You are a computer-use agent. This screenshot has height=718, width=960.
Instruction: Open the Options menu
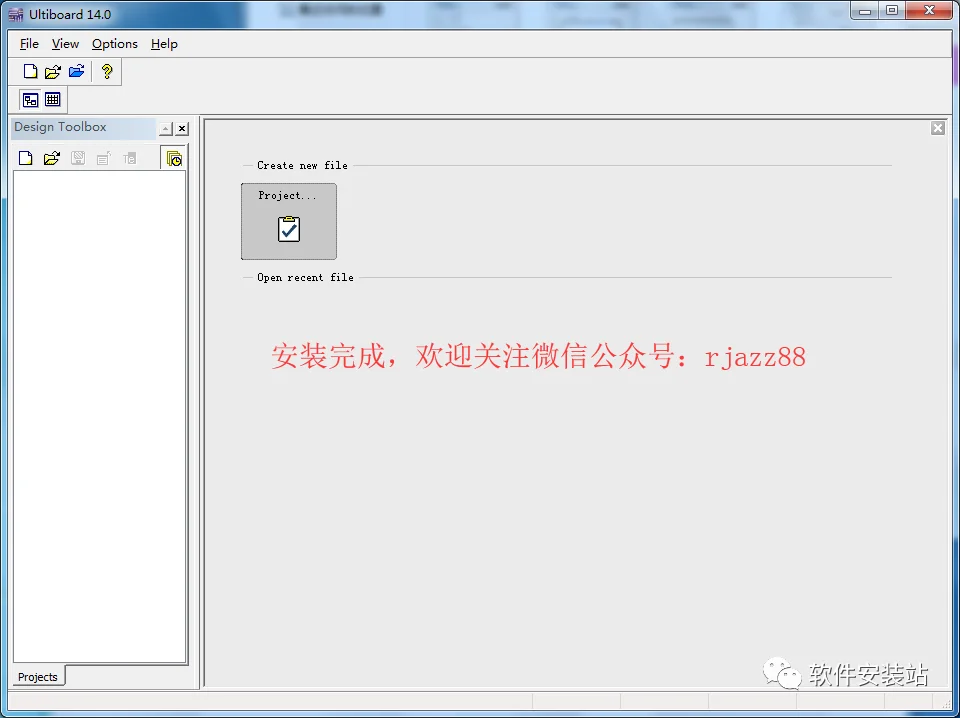[114, 44]
